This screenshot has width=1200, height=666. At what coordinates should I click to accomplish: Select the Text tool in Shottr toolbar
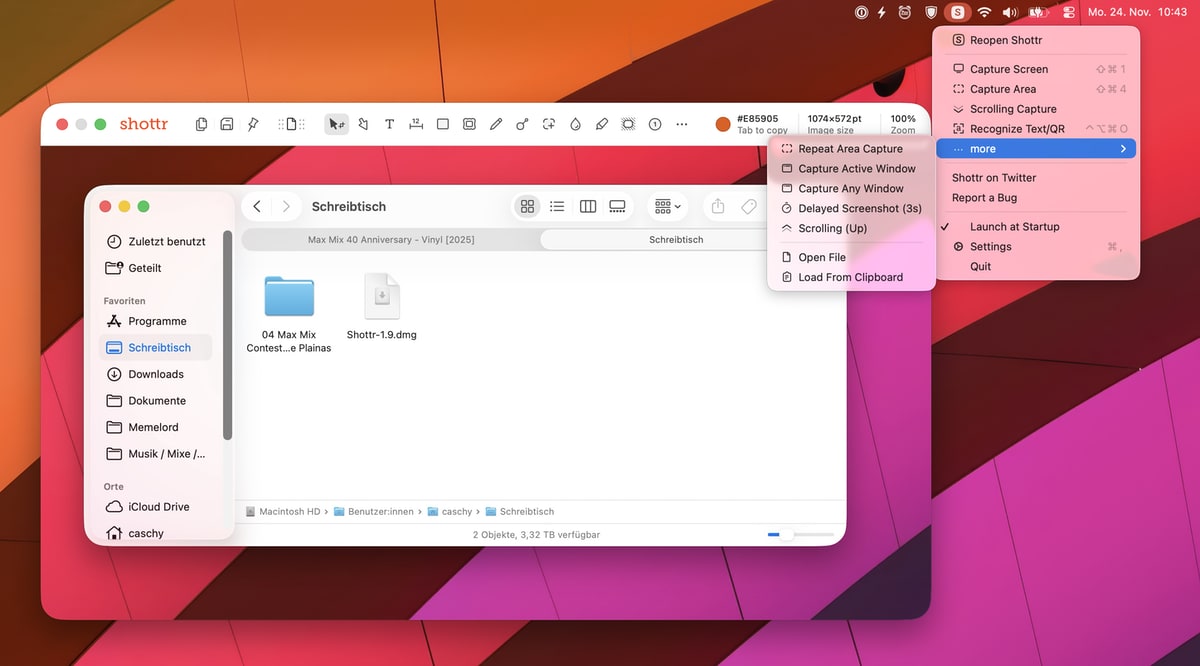click(x=390, y=124)
